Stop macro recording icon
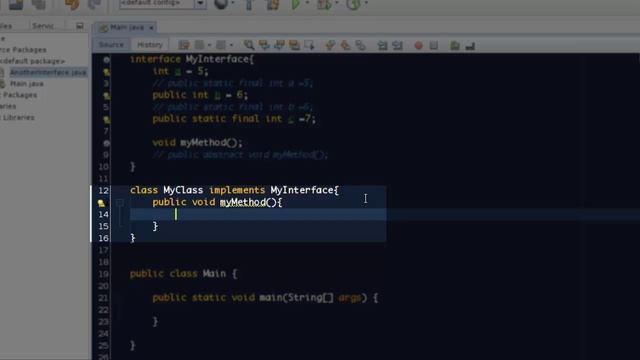The image size is (640, 360). (434, 45)
